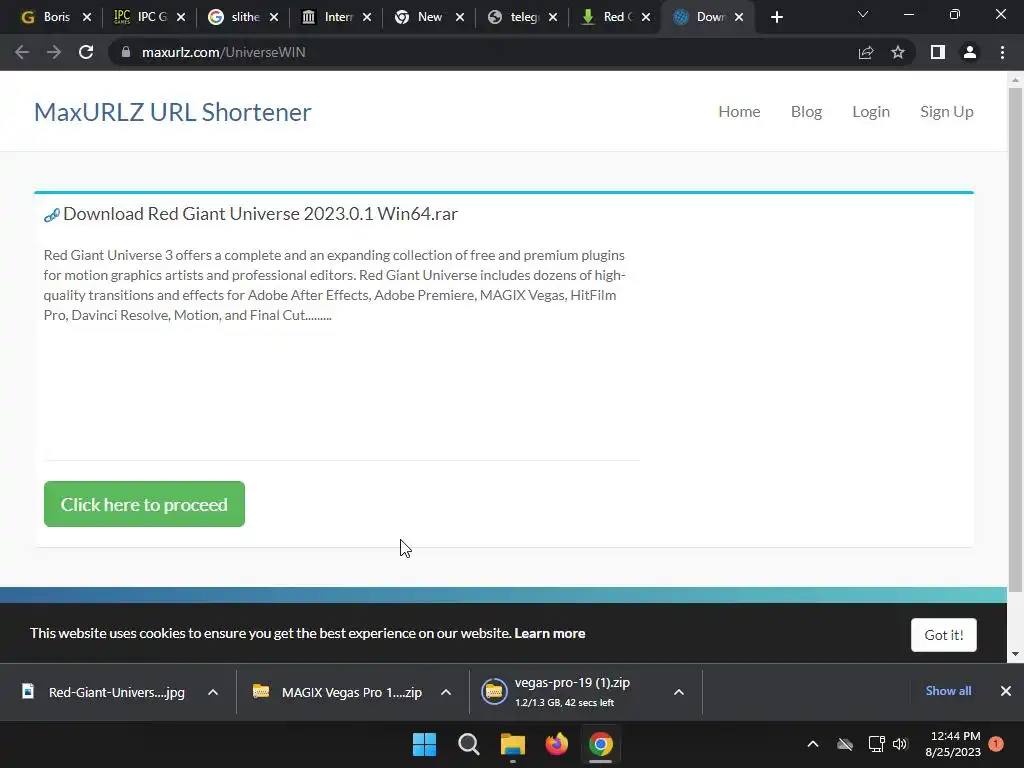Close the active Down tab

click(x=739, y=17)
